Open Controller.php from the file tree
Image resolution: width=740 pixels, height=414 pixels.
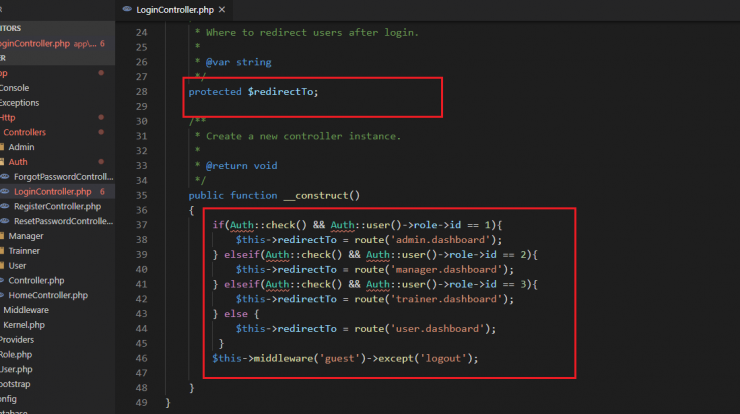point(36,280)
